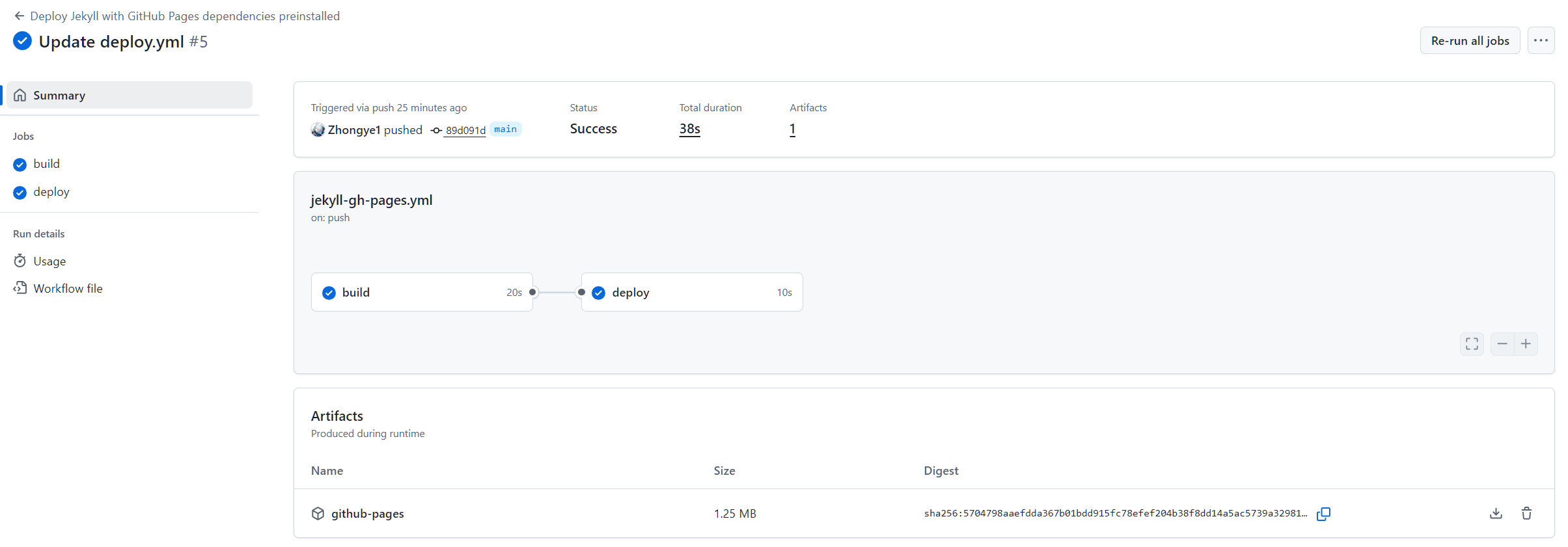Viewport: 1568px width, 547px height.
Task: Open commit 89d091d link
Action: pyautogui.click(x=465, y=130)
